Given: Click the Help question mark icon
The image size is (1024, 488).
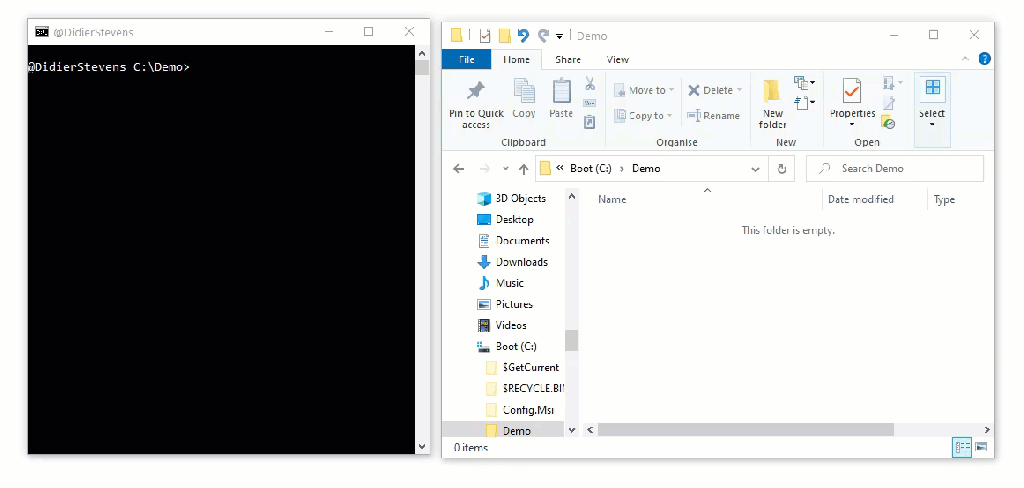Looking at the screenshot, I should (983, 60).
